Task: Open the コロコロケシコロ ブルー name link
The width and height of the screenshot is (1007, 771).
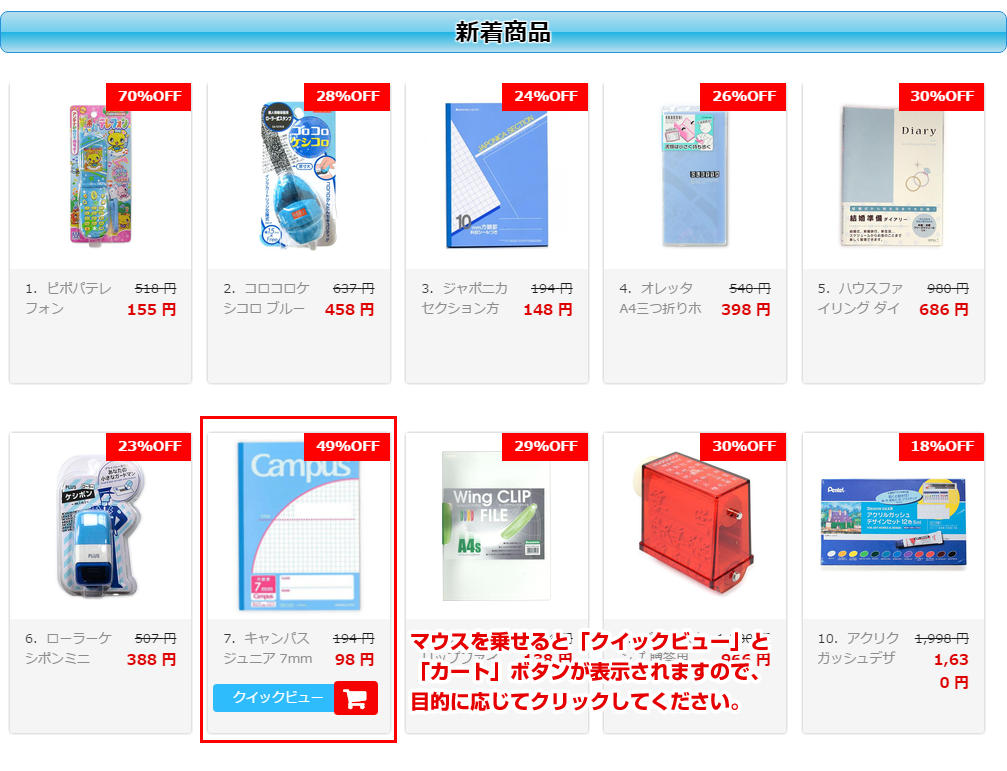Action: (x=266, y=299)
